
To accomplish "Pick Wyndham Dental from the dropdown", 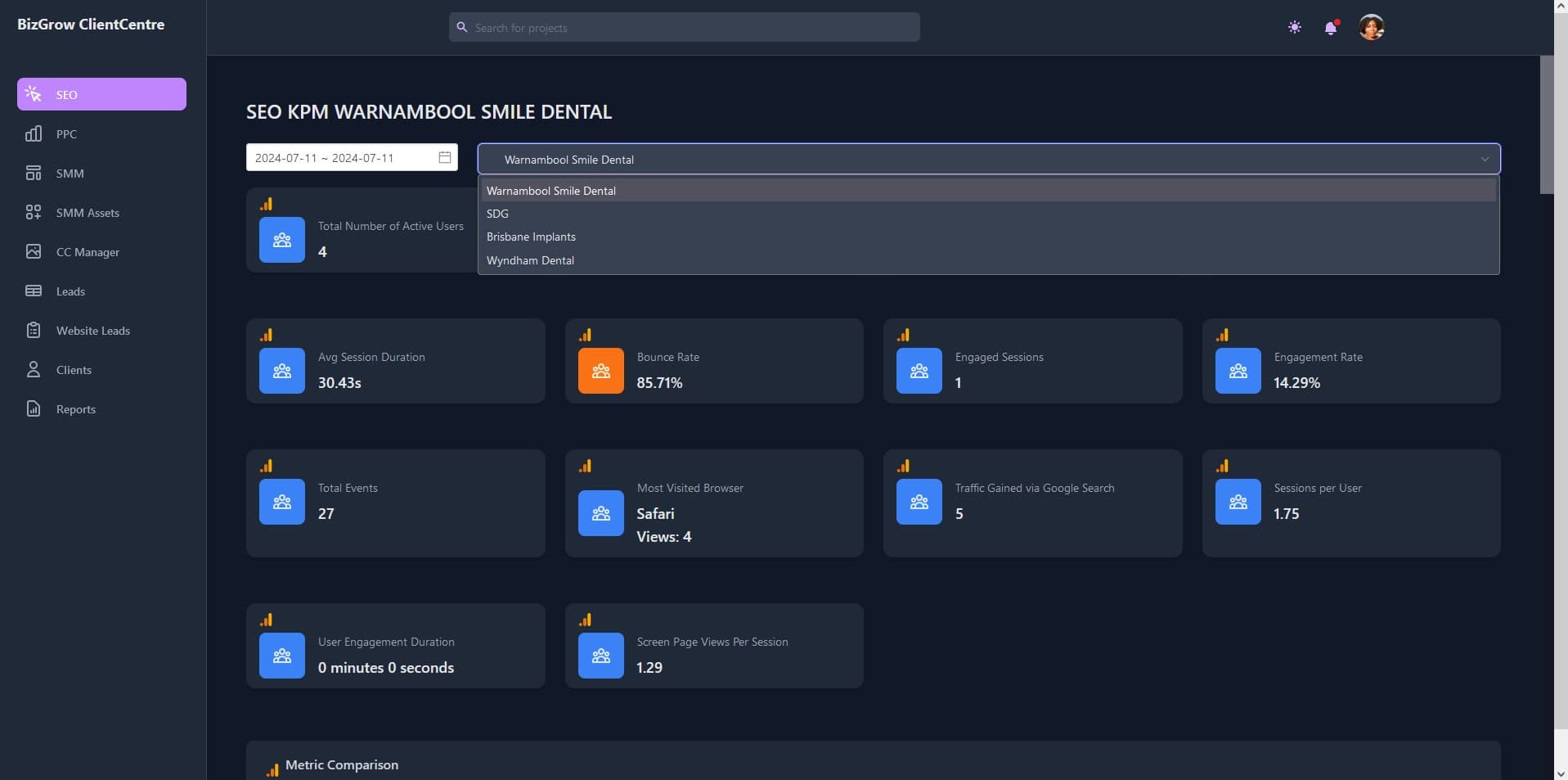I will click(989, 260).
